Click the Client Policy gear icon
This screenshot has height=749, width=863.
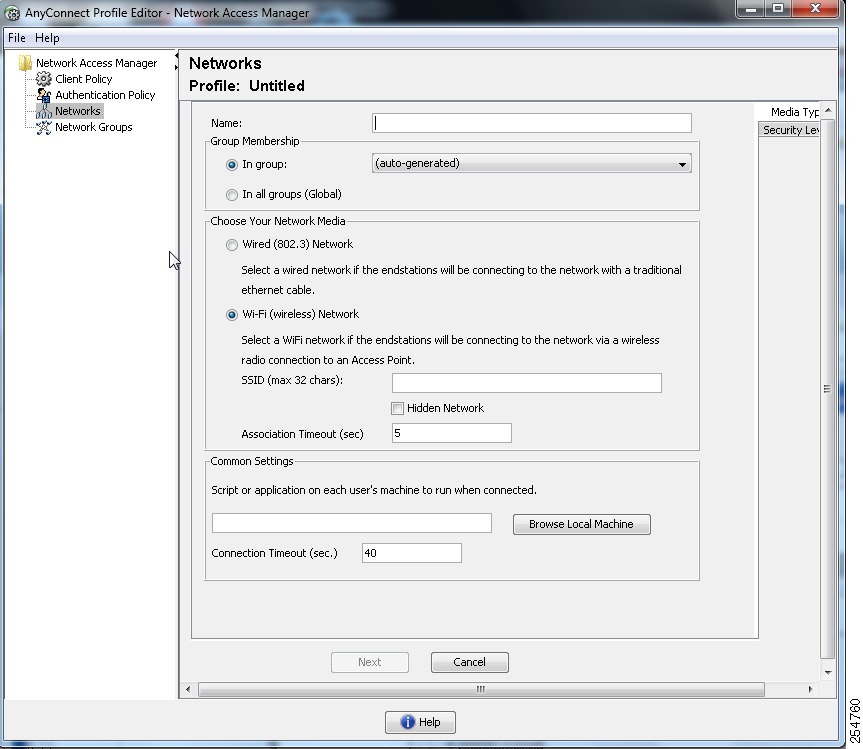43,79
